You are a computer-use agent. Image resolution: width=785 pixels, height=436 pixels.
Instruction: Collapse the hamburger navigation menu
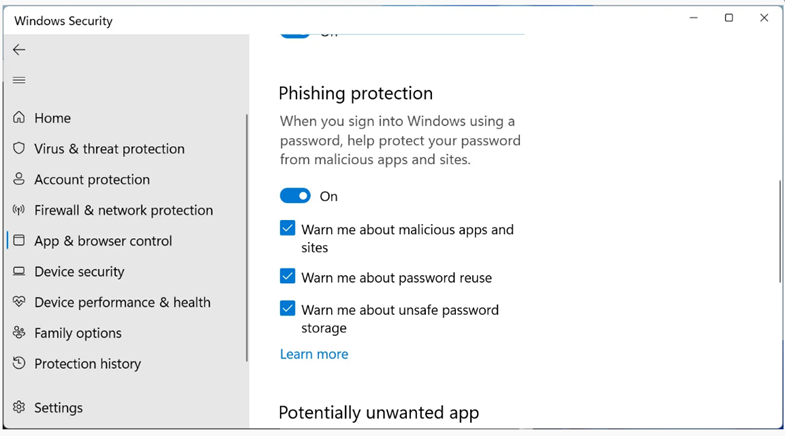(19, 80)
